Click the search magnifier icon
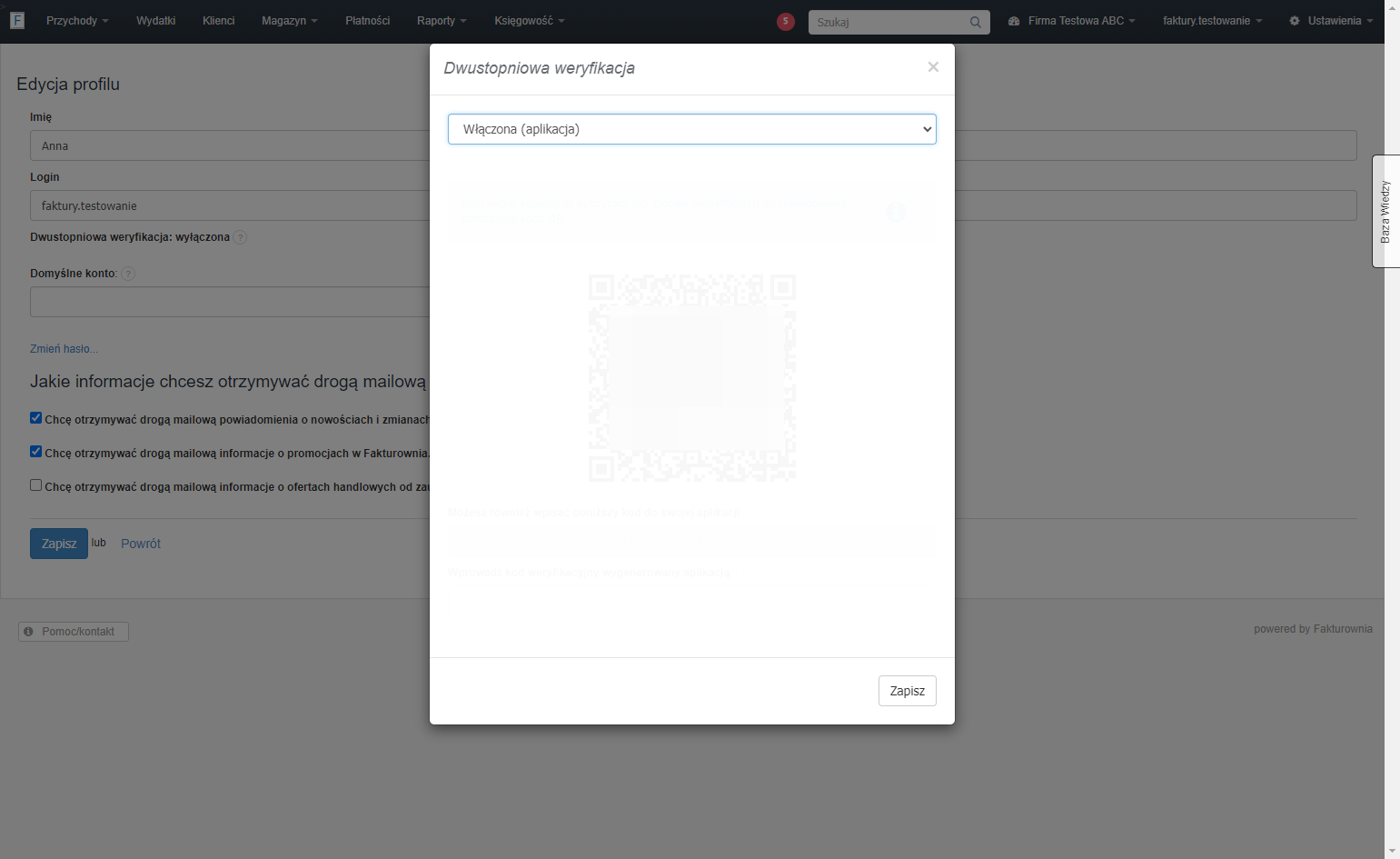The height and width of the screenshot is (859, 1400). point(975,22)
